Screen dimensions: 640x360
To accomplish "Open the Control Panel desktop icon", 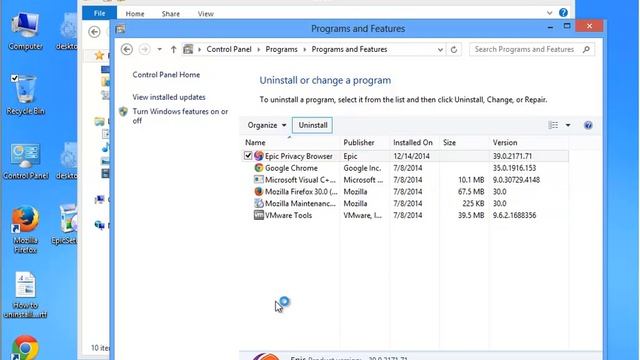I will pyautogui.click(x=25, y=161).
